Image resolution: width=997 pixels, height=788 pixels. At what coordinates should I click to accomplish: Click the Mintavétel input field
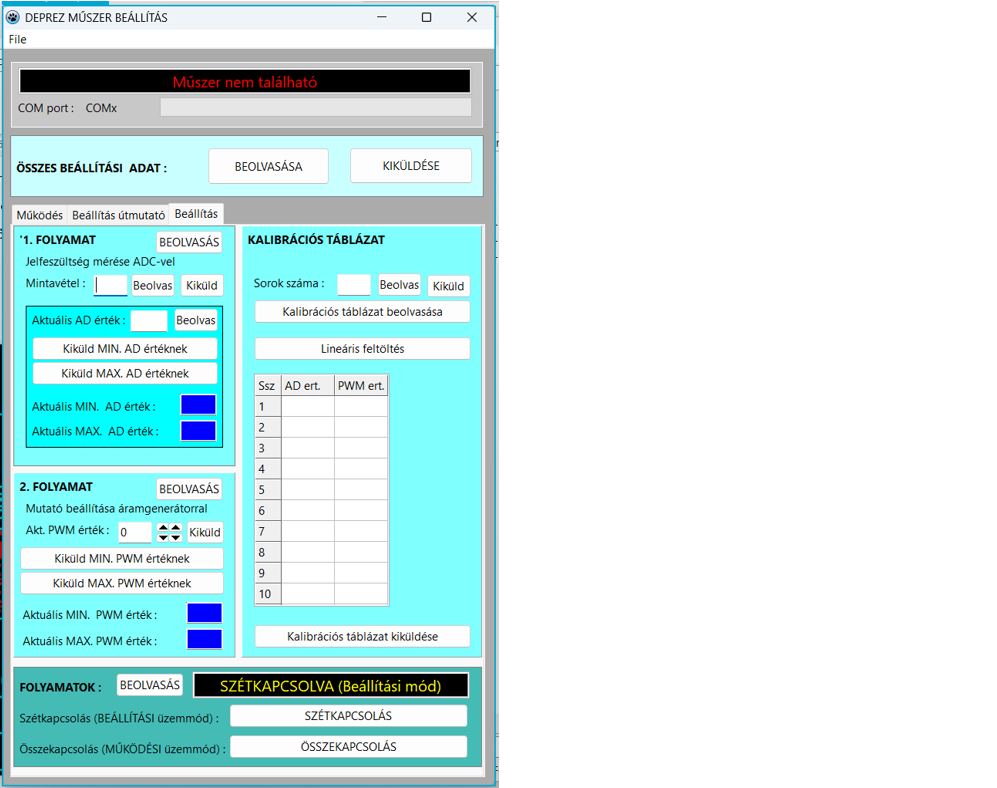tap(110, 285)
